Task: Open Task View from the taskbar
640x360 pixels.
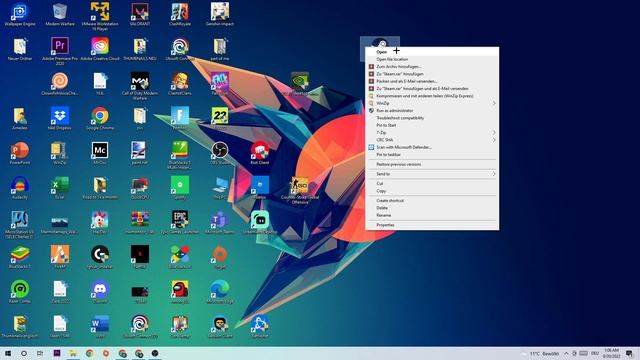Action: pyautogui.click(x=40, y=353)
